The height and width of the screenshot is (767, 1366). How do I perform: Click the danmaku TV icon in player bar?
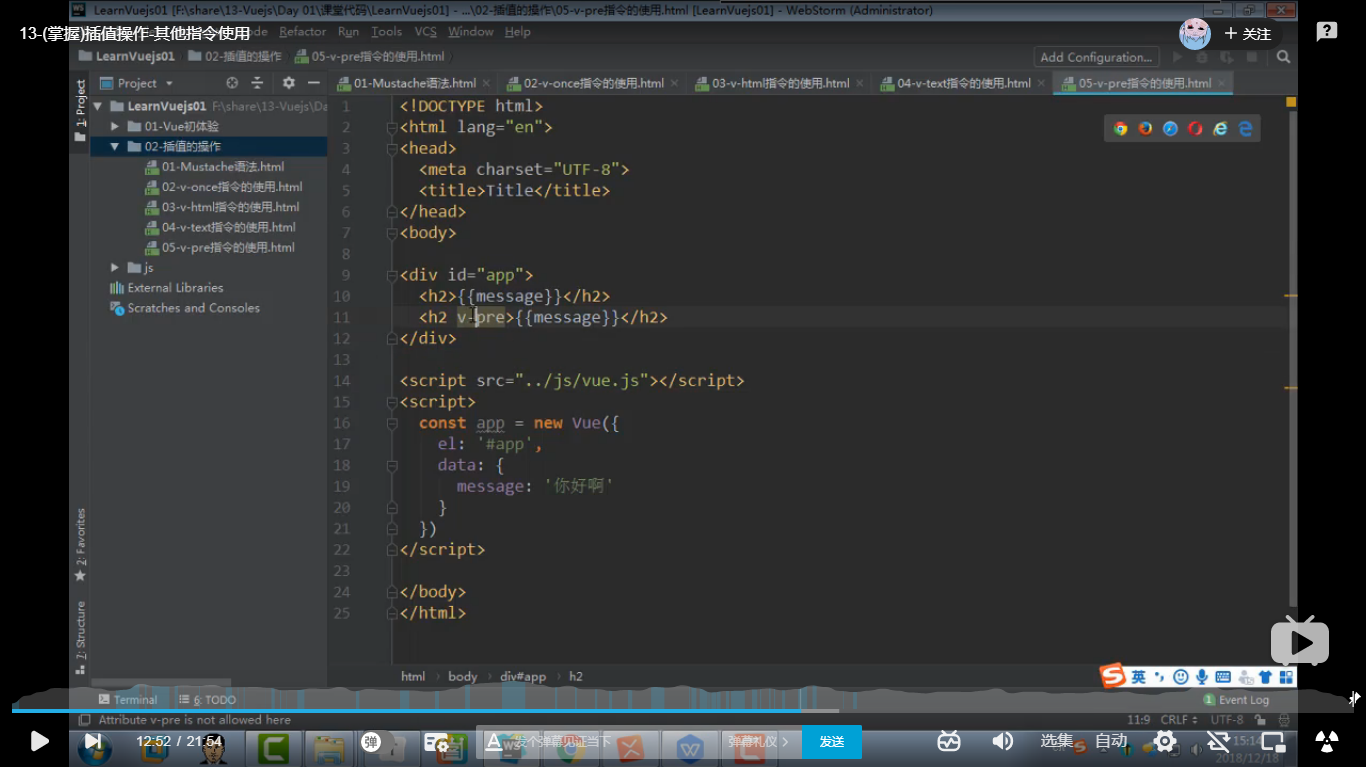tap(949, 741)
